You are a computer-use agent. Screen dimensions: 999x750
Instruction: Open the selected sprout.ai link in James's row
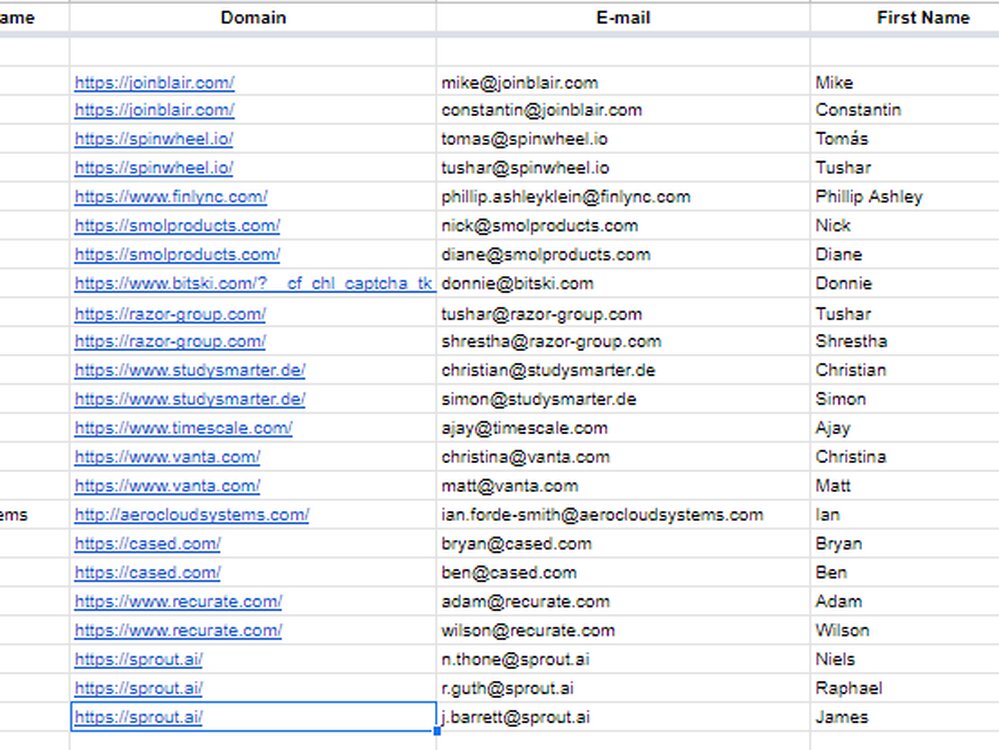tap(138, 718)
